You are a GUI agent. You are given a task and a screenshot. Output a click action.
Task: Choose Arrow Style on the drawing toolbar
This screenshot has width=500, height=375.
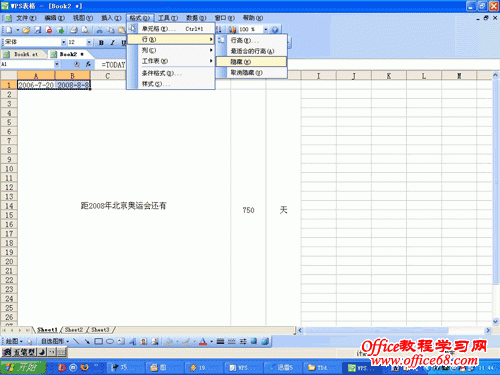click(x=243, y=341)
